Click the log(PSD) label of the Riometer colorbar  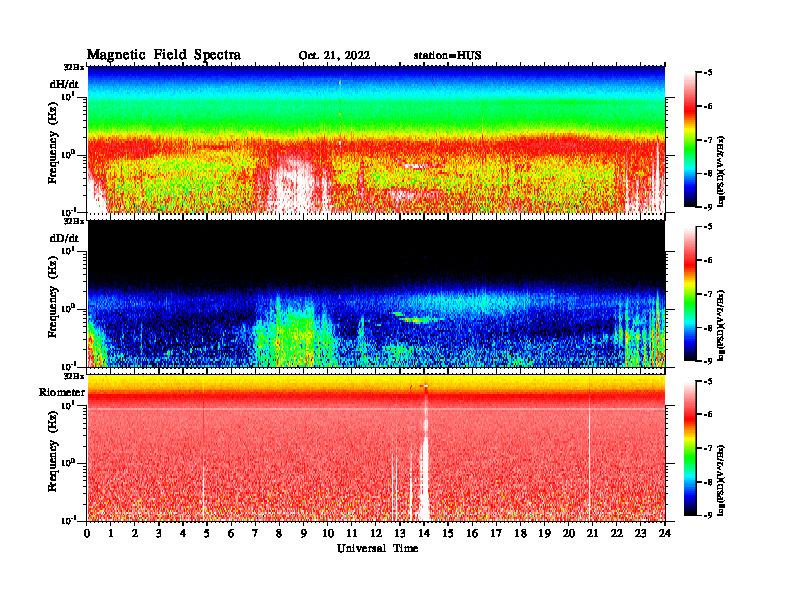point(721,480)
